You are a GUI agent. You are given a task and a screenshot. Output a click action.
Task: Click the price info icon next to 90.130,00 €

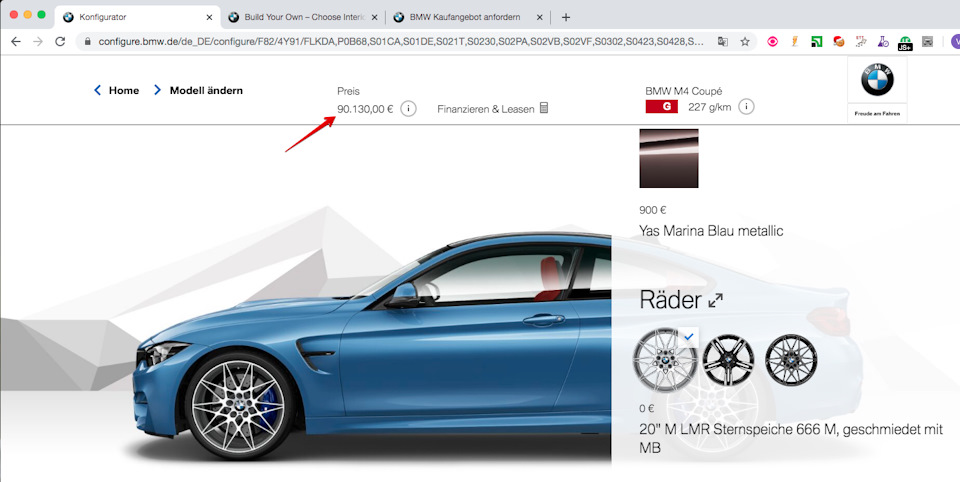point(408,109)
